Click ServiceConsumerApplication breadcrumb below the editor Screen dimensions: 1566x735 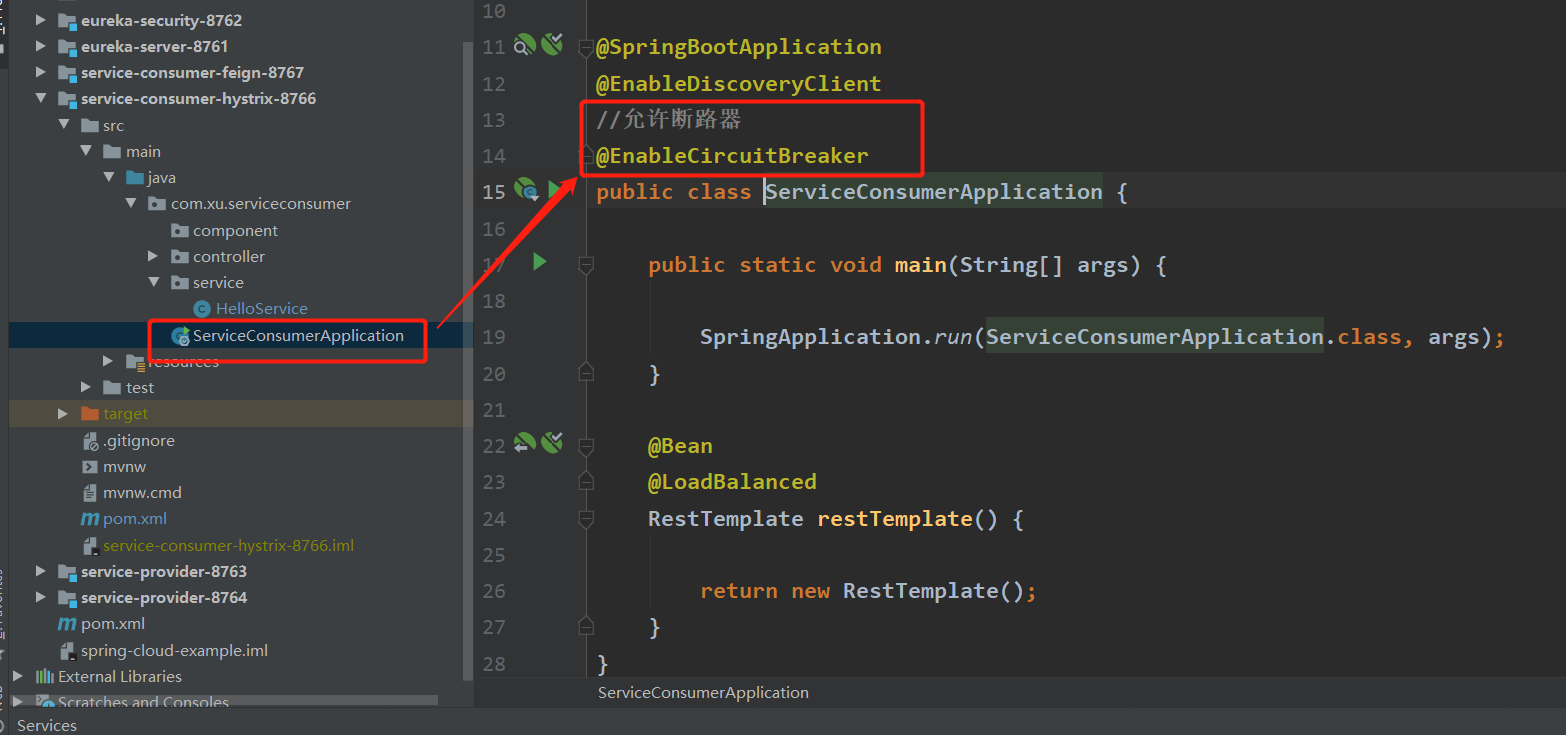[x=703, y=692]
